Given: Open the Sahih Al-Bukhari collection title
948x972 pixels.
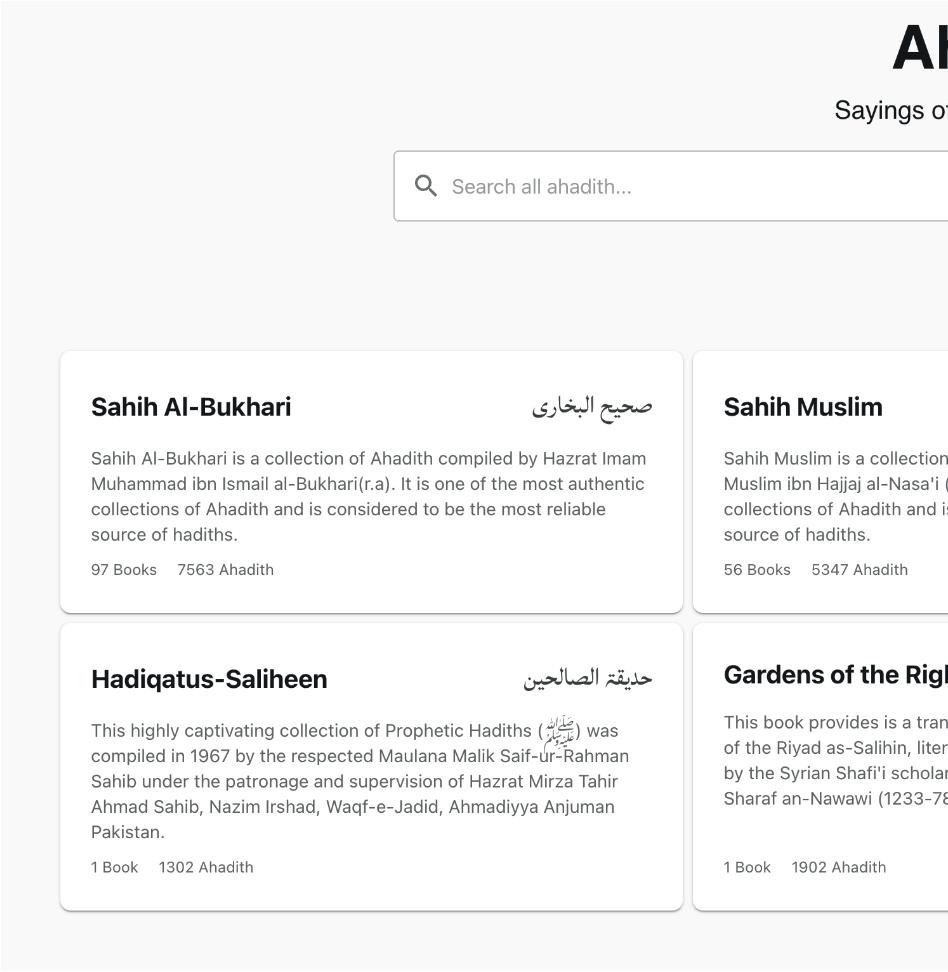Looking at the screenshot, I should [191, 407].
